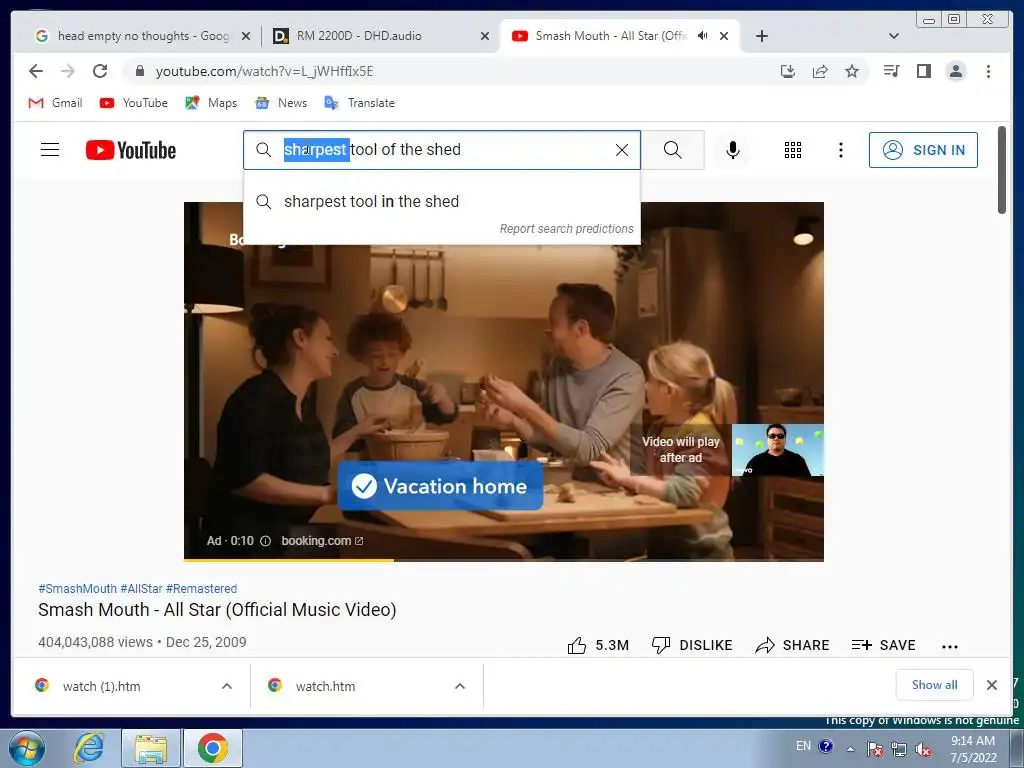The image size is (1024, 768).
Task: Expand tab search dropdown arrow
Action: [894, 36]
